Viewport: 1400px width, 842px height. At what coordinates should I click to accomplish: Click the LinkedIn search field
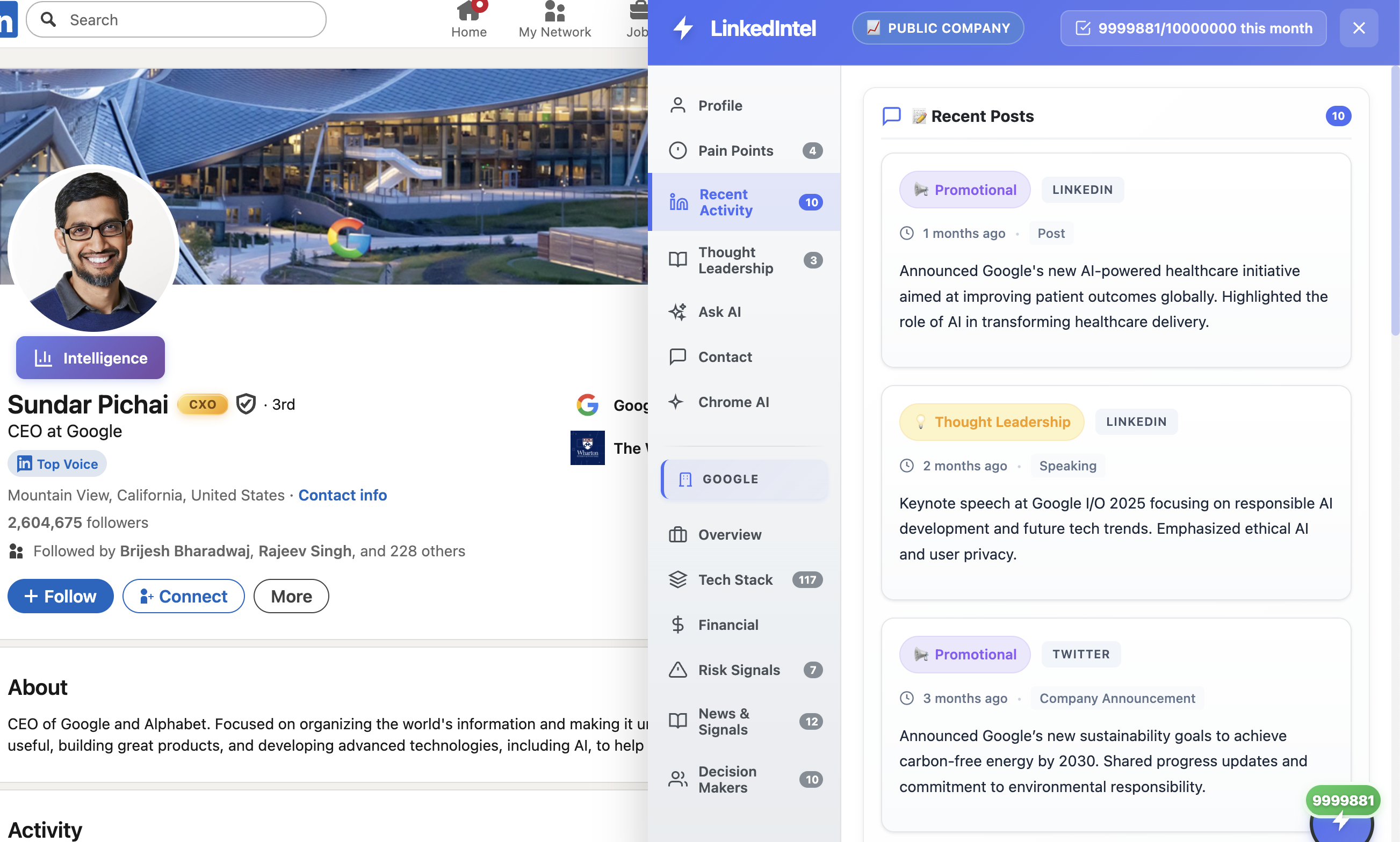176,20
